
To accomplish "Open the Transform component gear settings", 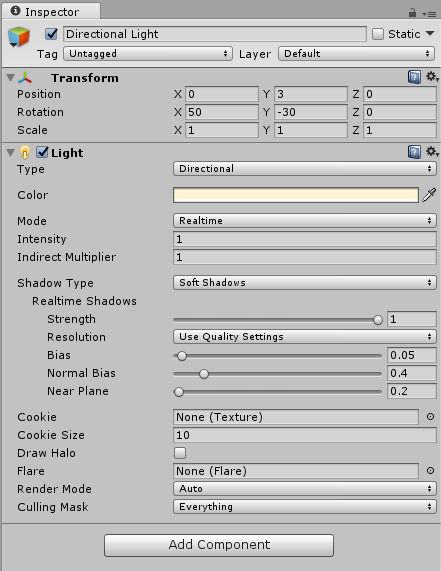I will pos(432,77).
